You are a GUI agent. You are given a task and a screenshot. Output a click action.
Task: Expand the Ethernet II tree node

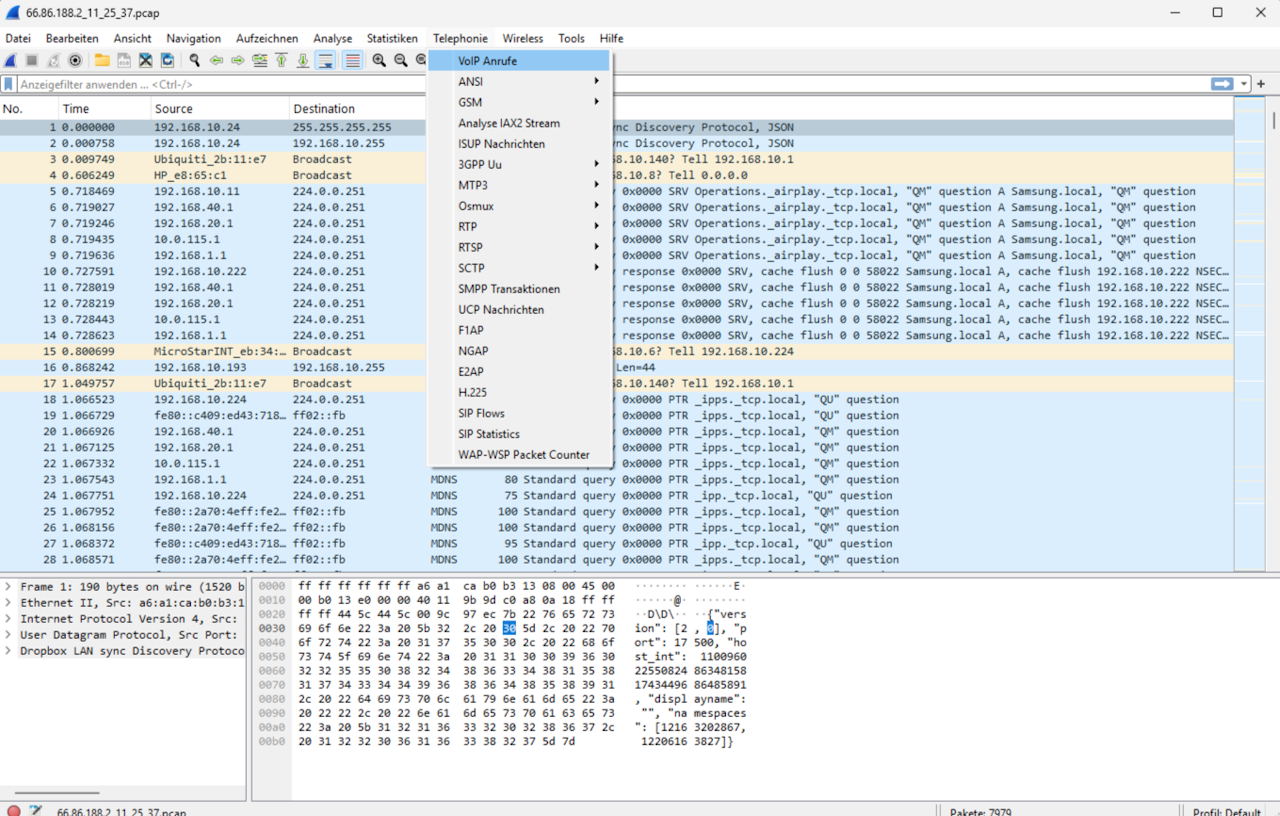(8, 603)
